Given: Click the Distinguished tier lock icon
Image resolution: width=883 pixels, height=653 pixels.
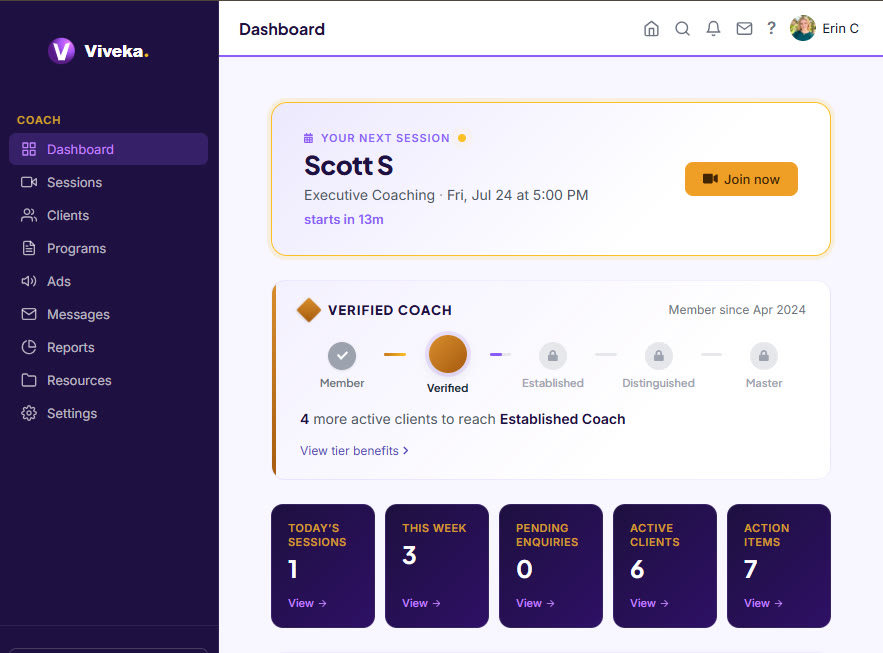Looking at the screenshot, I should (659, 356).
